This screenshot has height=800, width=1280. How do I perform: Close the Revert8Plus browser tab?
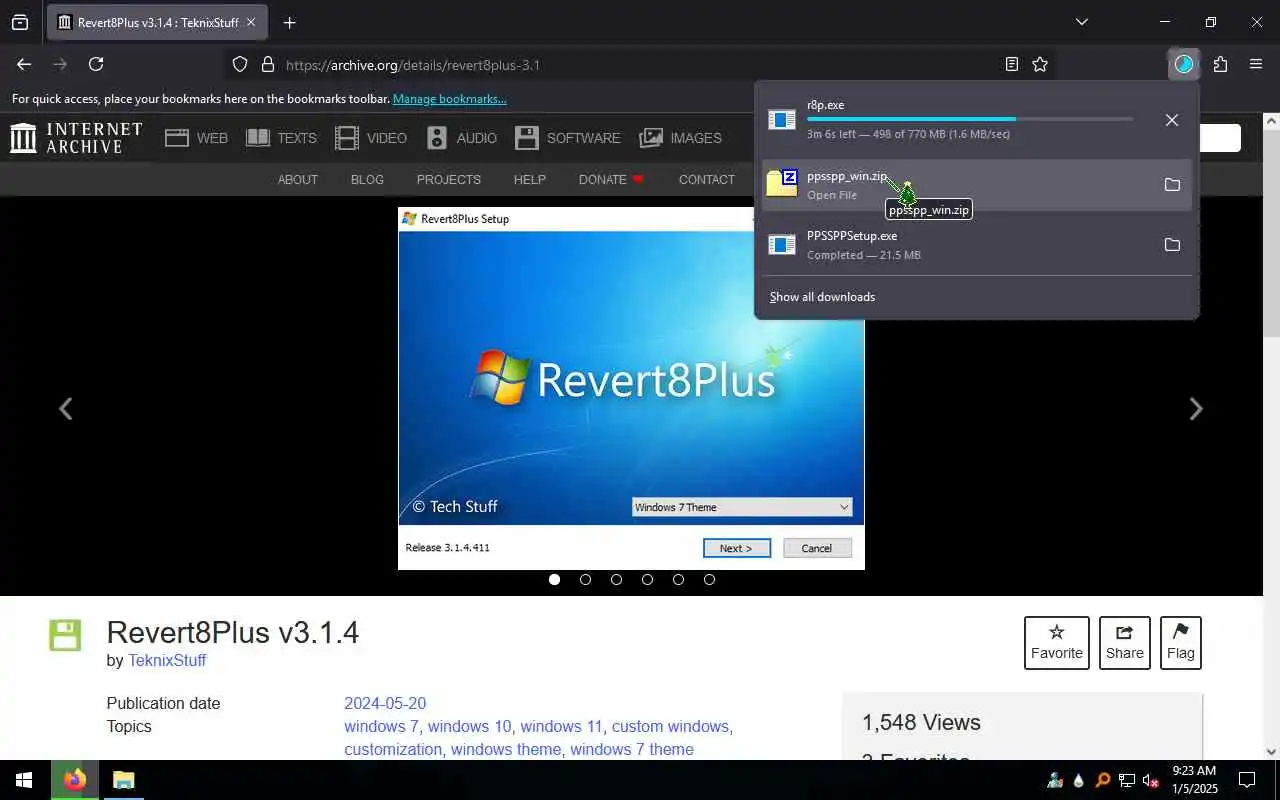pyautogui.click(x=251, y=22)
